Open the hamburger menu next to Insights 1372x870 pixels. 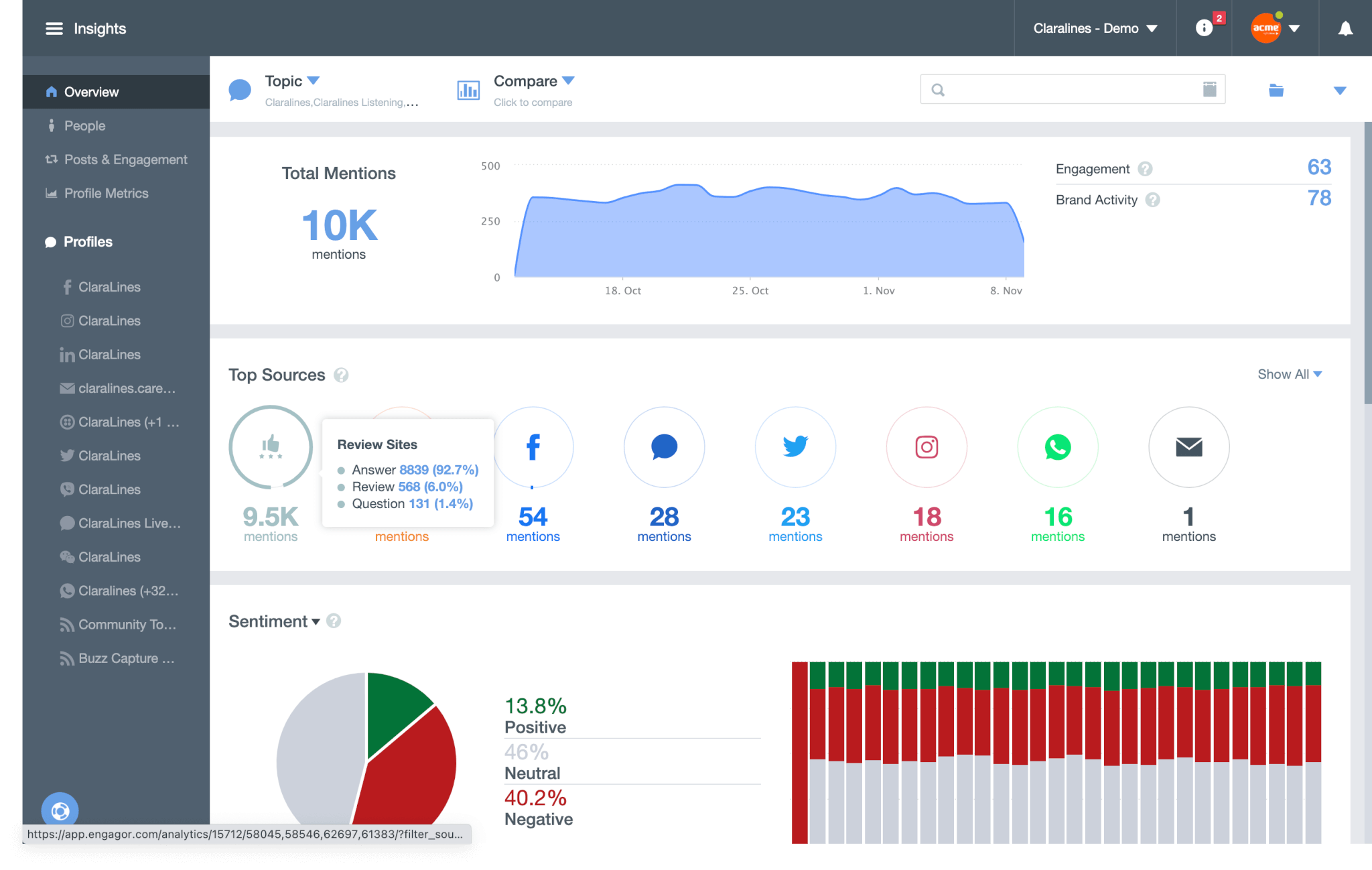click(53, 28)
